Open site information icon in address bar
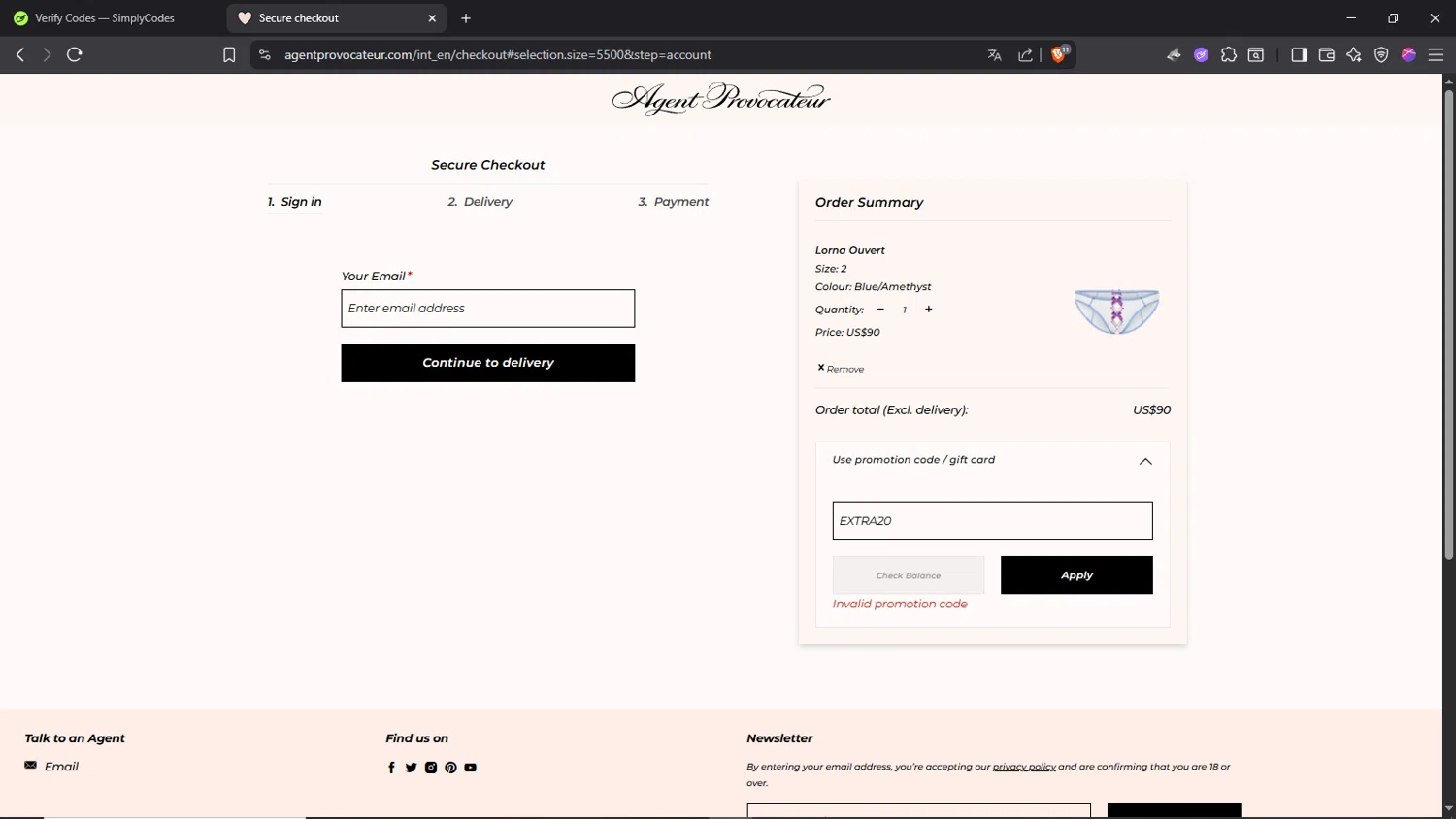 264,55
